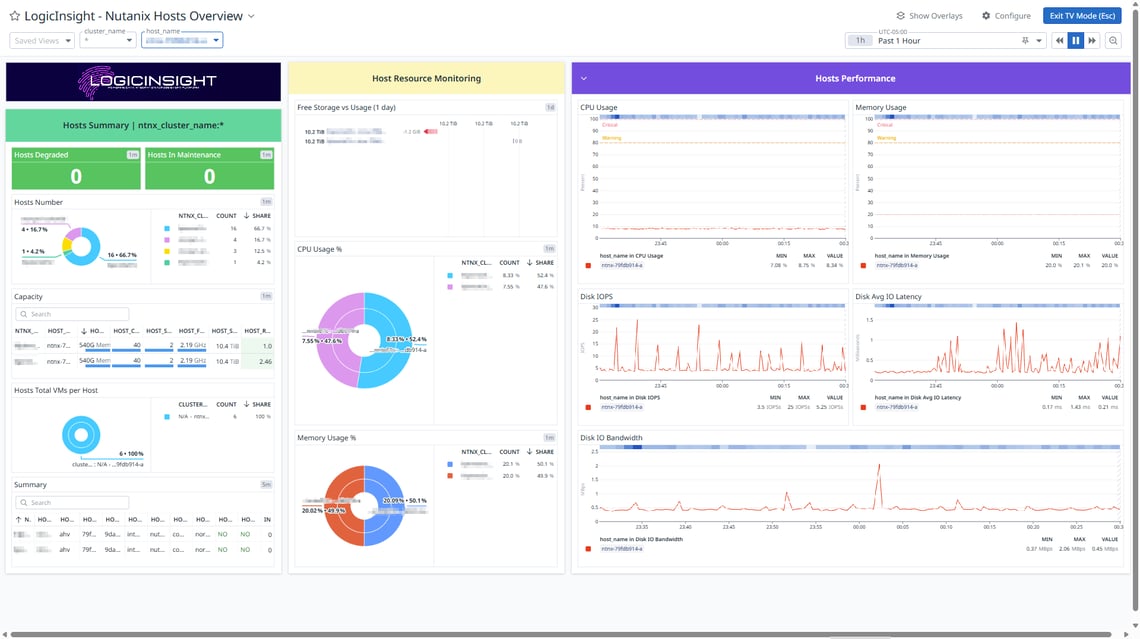Click the 1h time badge
Image resolution: width=1140 pixels, height=639 pixels.
tap(860, 41)
